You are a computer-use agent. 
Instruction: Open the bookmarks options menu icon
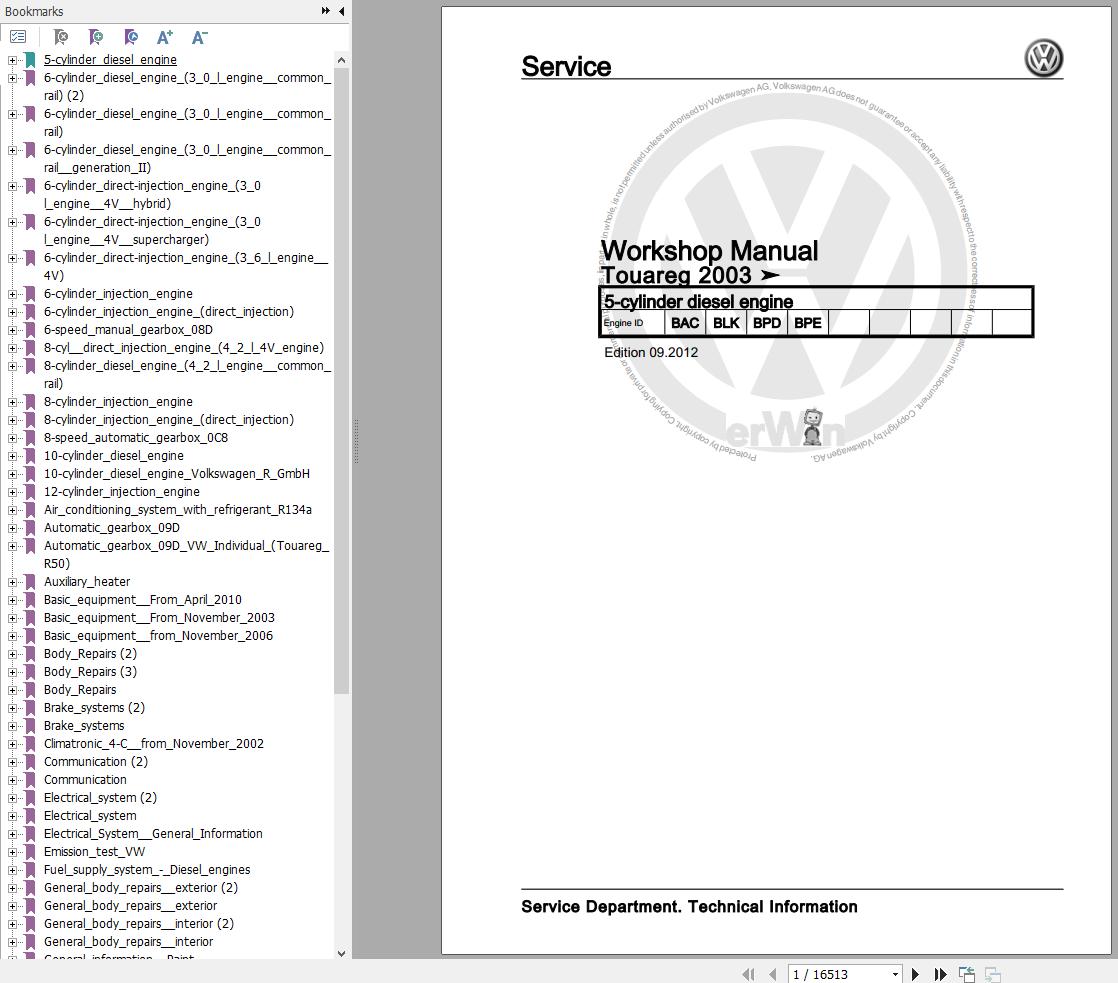point(18,36)
